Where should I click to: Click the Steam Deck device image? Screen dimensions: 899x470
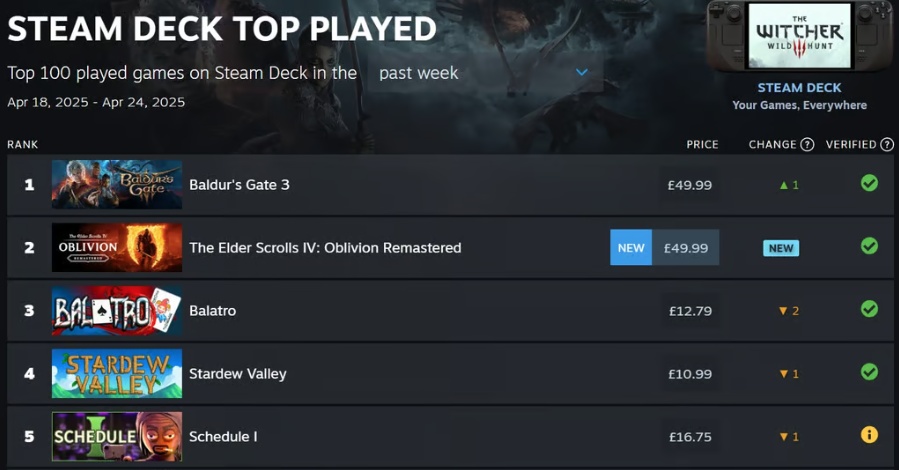(799, 36)
